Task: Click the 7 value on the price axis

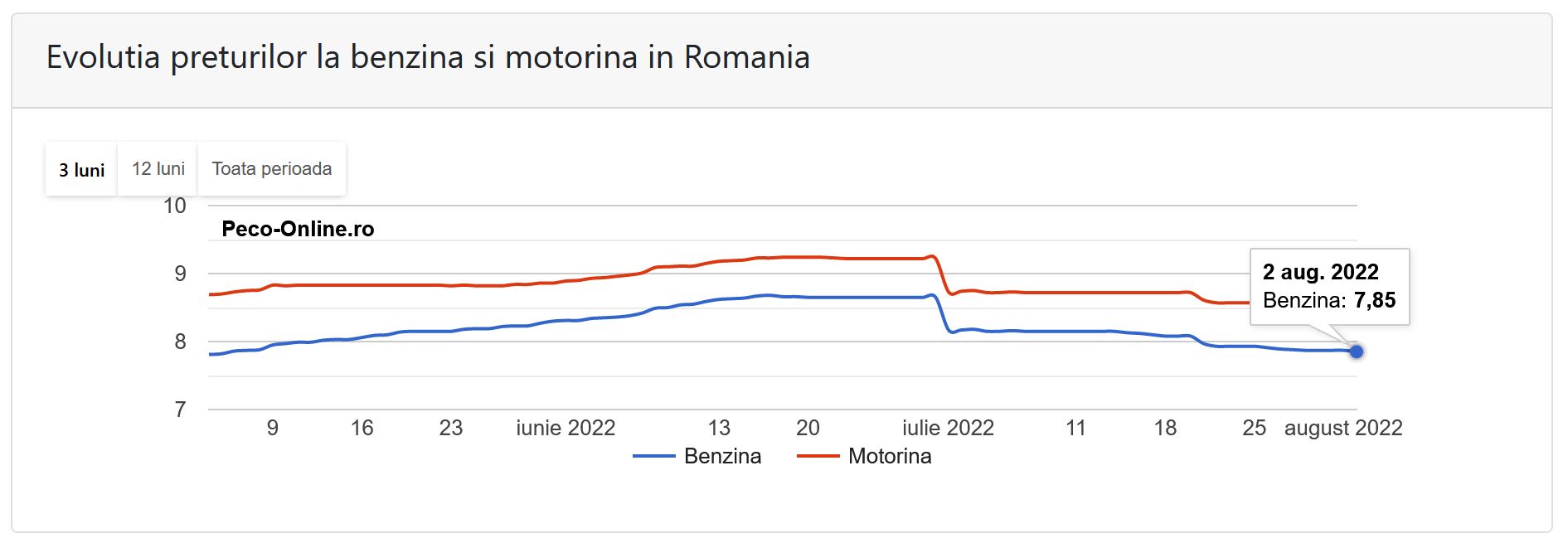Action: pyautogui.click(x=180, y=410)
